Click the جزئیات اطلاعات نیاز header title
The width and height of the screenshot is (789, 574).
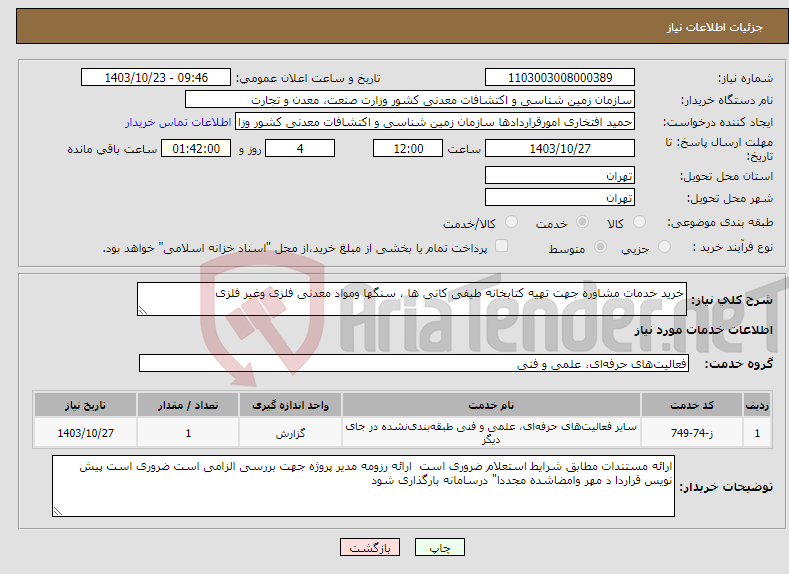[x=715, y=27]
